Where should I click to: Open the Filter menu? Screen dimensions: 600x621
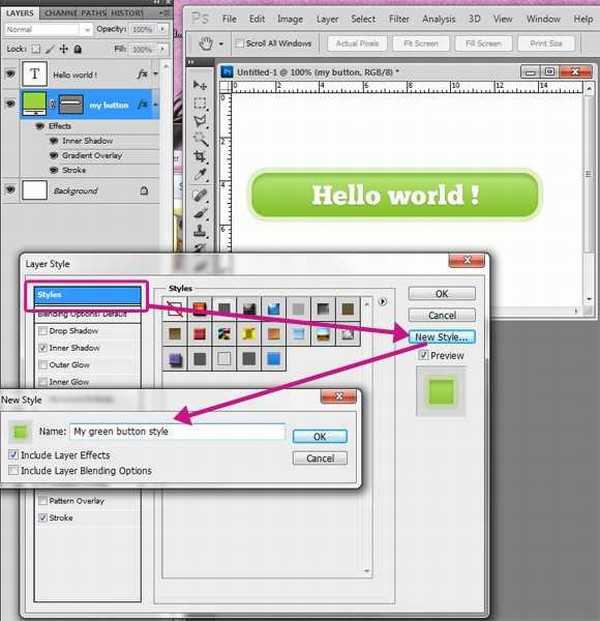398,19
